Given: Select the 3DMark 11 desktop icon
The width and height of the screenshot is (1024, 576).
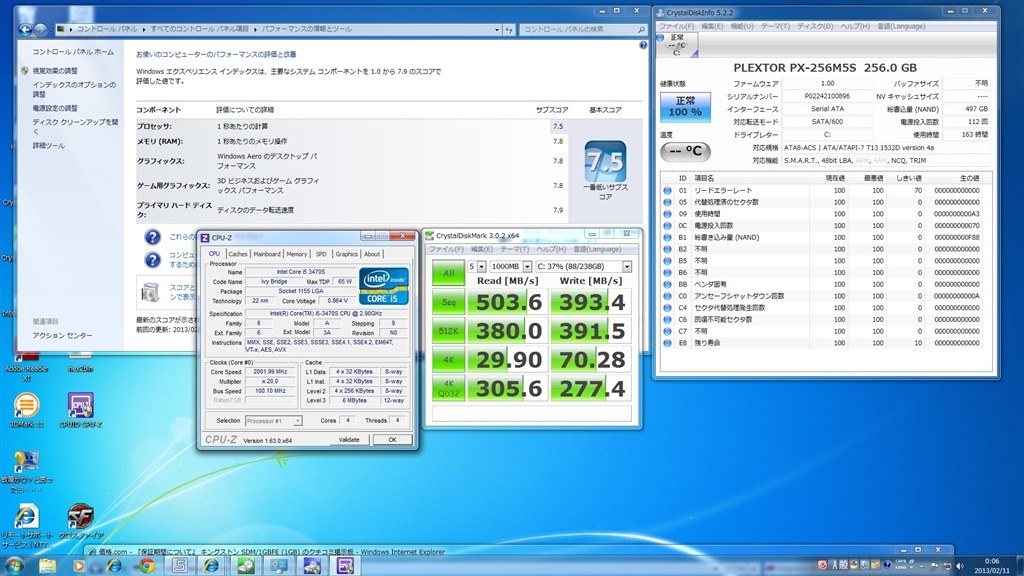Looking at the screenshot, I should tap(26, 410).
